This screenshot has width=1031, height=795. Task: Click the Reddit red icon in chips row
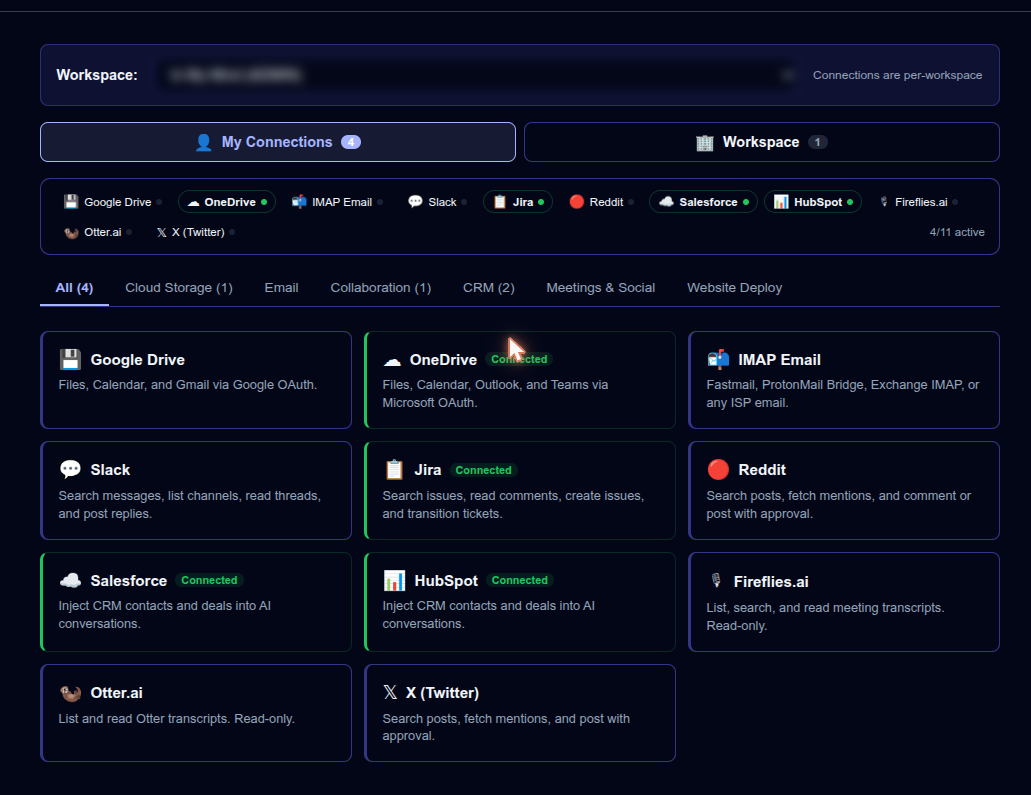[577, 201]
